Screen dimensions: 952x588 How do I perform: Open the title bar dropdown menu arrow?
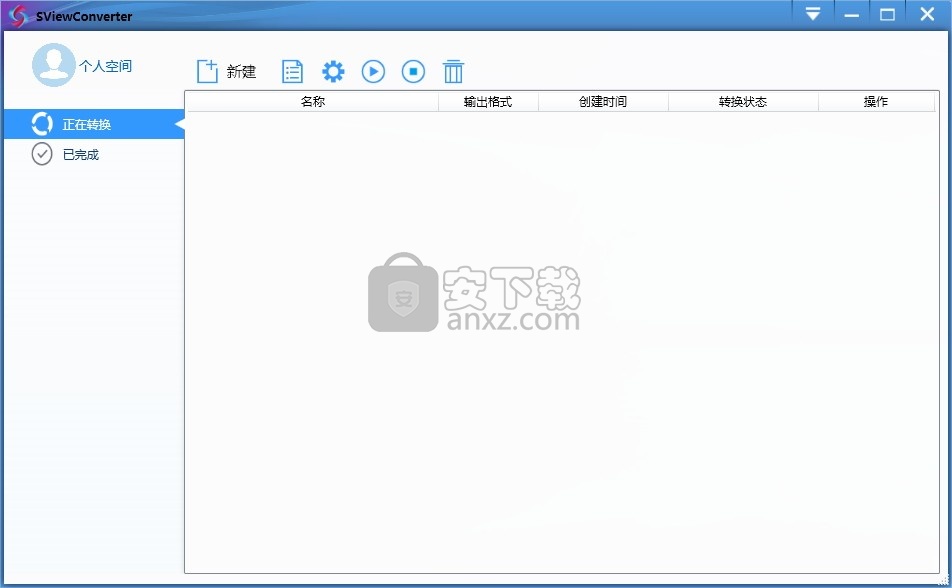point(813,14)
